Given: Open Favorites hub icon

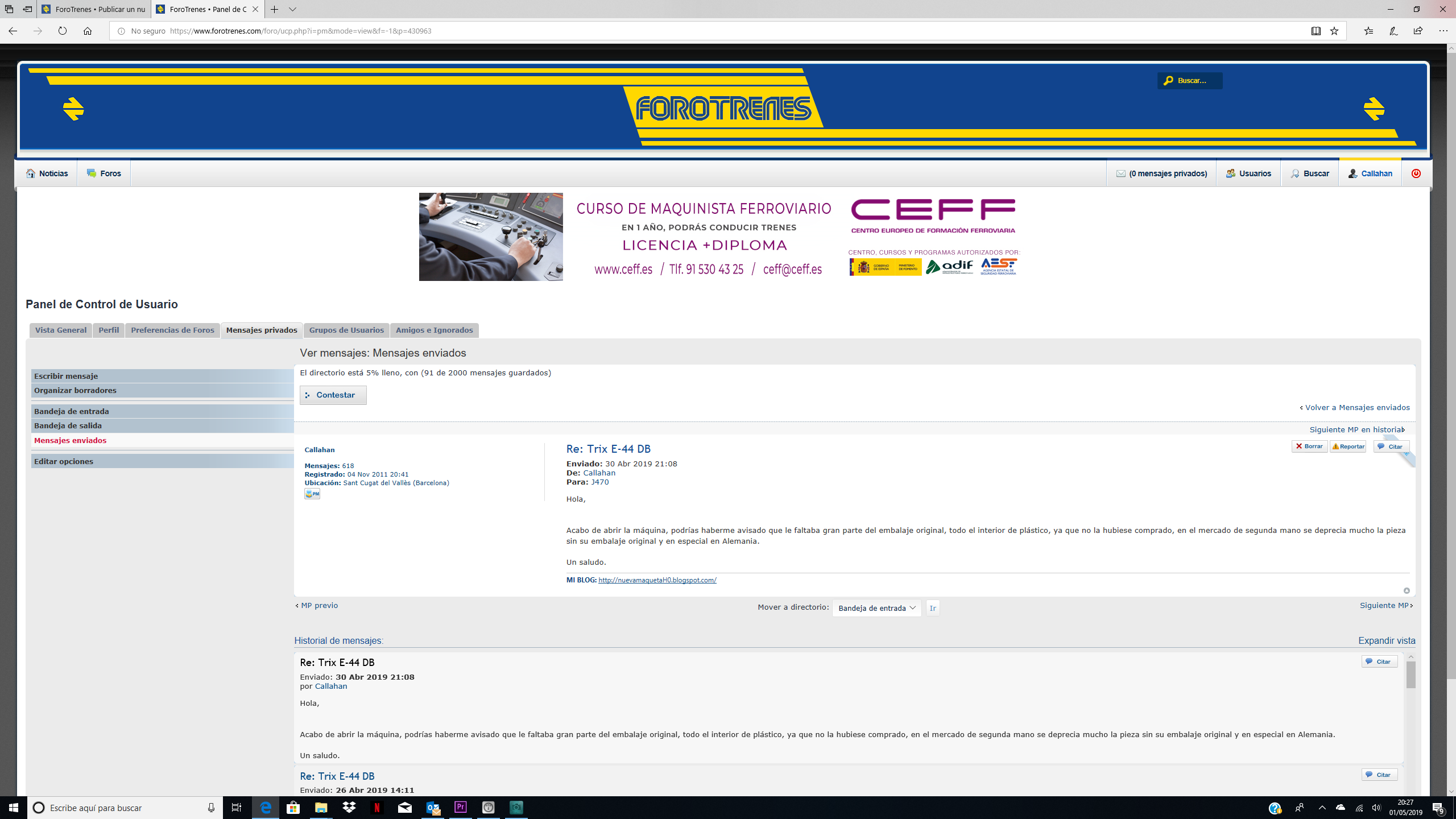Looking at the screenshot, I should [1368, 31].
